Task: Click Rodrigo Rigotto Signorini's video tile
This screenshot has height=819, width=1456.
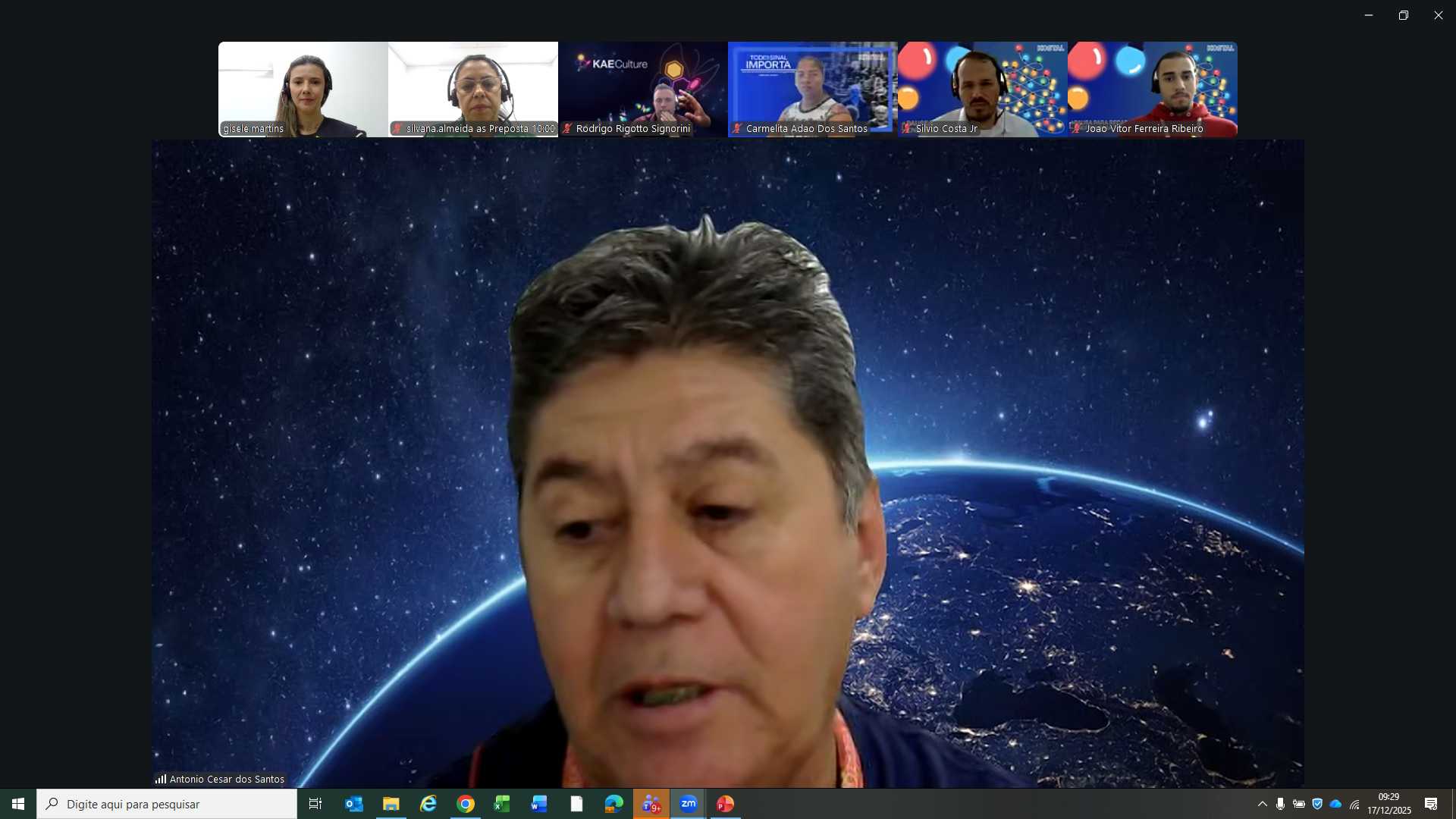Action: [x=643, y=87]
